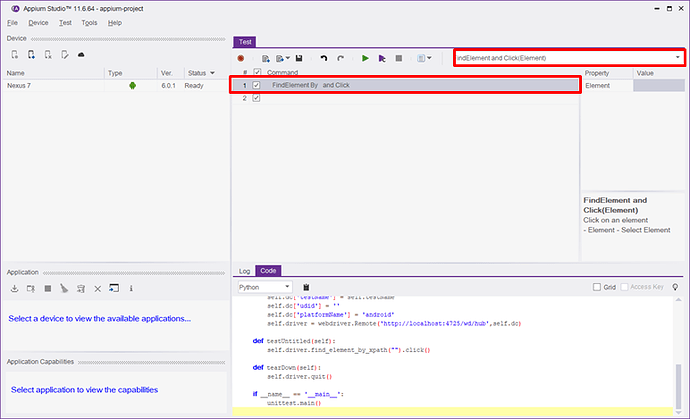This screenshot has height=419, width=690.
Task: Open the FindElement and Click command dropdown
Action: tap(678, 58)
